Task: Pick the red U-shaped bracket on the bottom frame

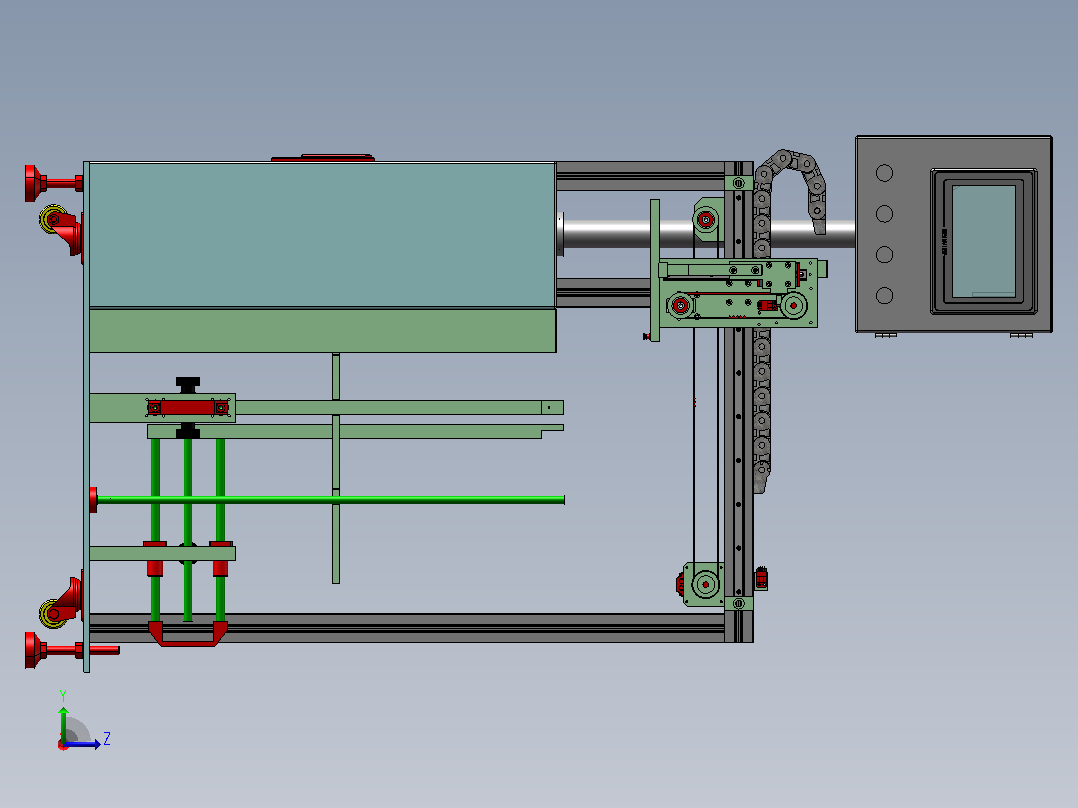Action: click(188, 633)
